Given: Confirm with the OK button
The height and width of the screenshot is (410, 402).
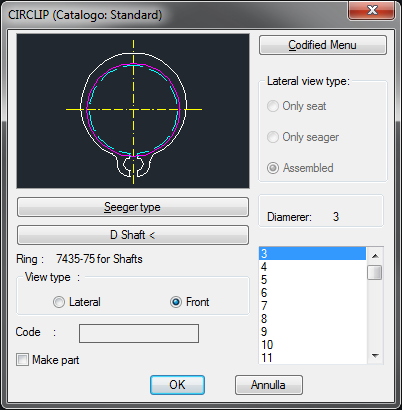Looking at the screenshot, I should pyautogui.click(x=177, y=385).
